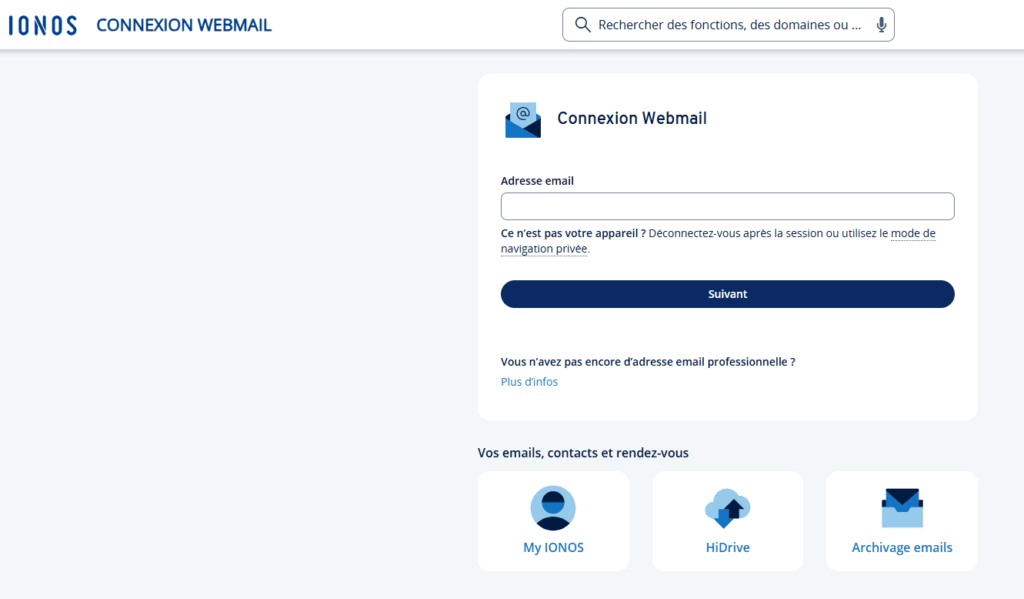Click the My IONOS user avatar icon
The image size is (1024, 599).
pyautogui.click(x=553, y=508)
